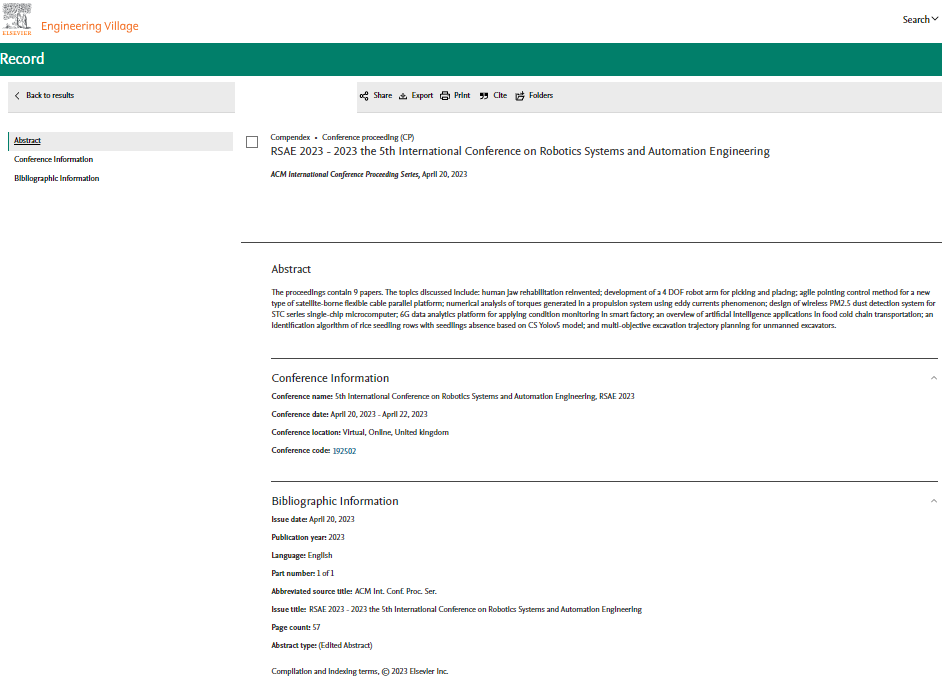Click the Conference name entry
The height and width of the screenshot is (700, 942).
click(452, 396)
